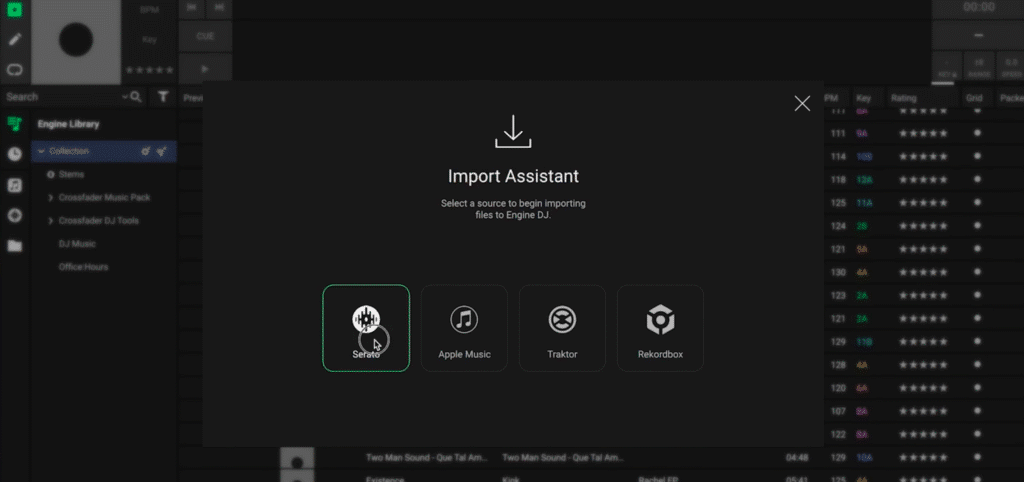Click grid dot on 124 BPM row
Image resolution: width=1024 pixels, height=482 pixels.
978,226
